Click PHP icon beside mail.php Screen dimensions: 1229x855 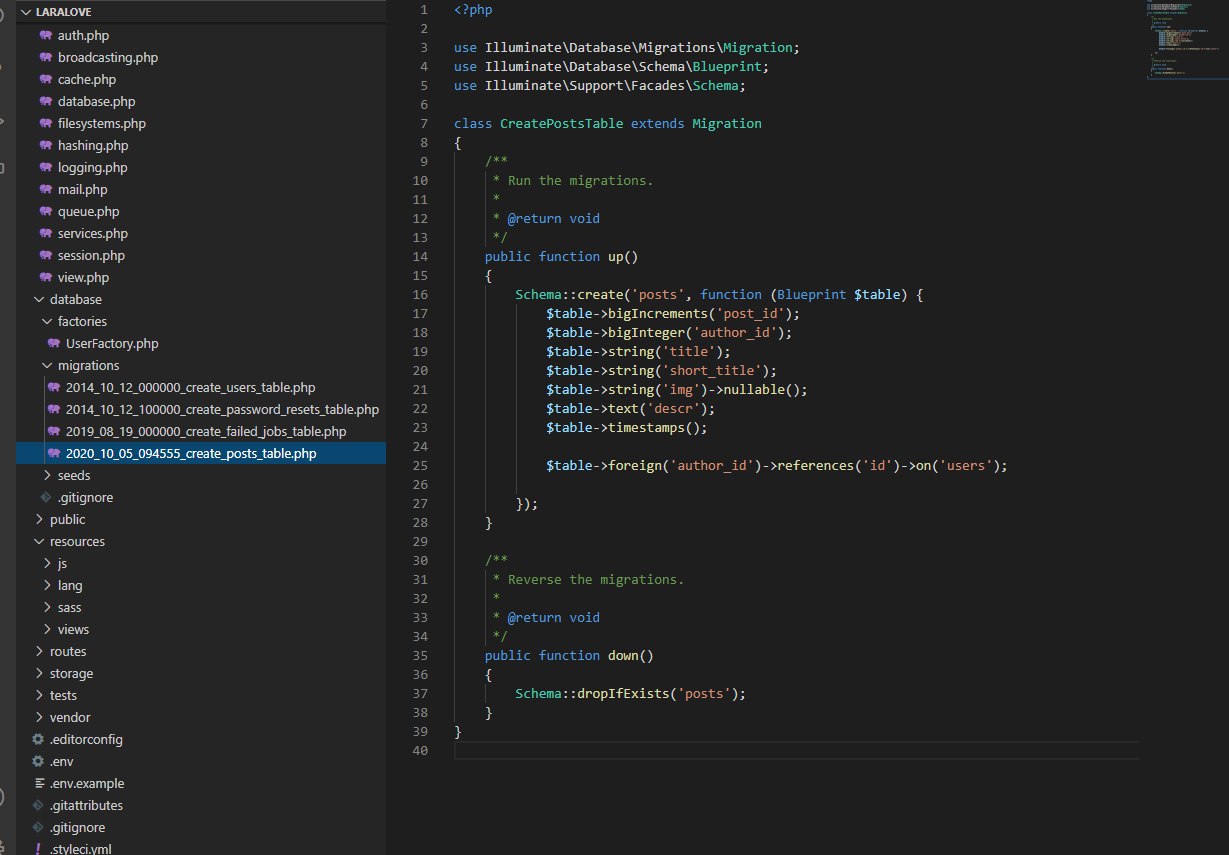click(46, 189)
